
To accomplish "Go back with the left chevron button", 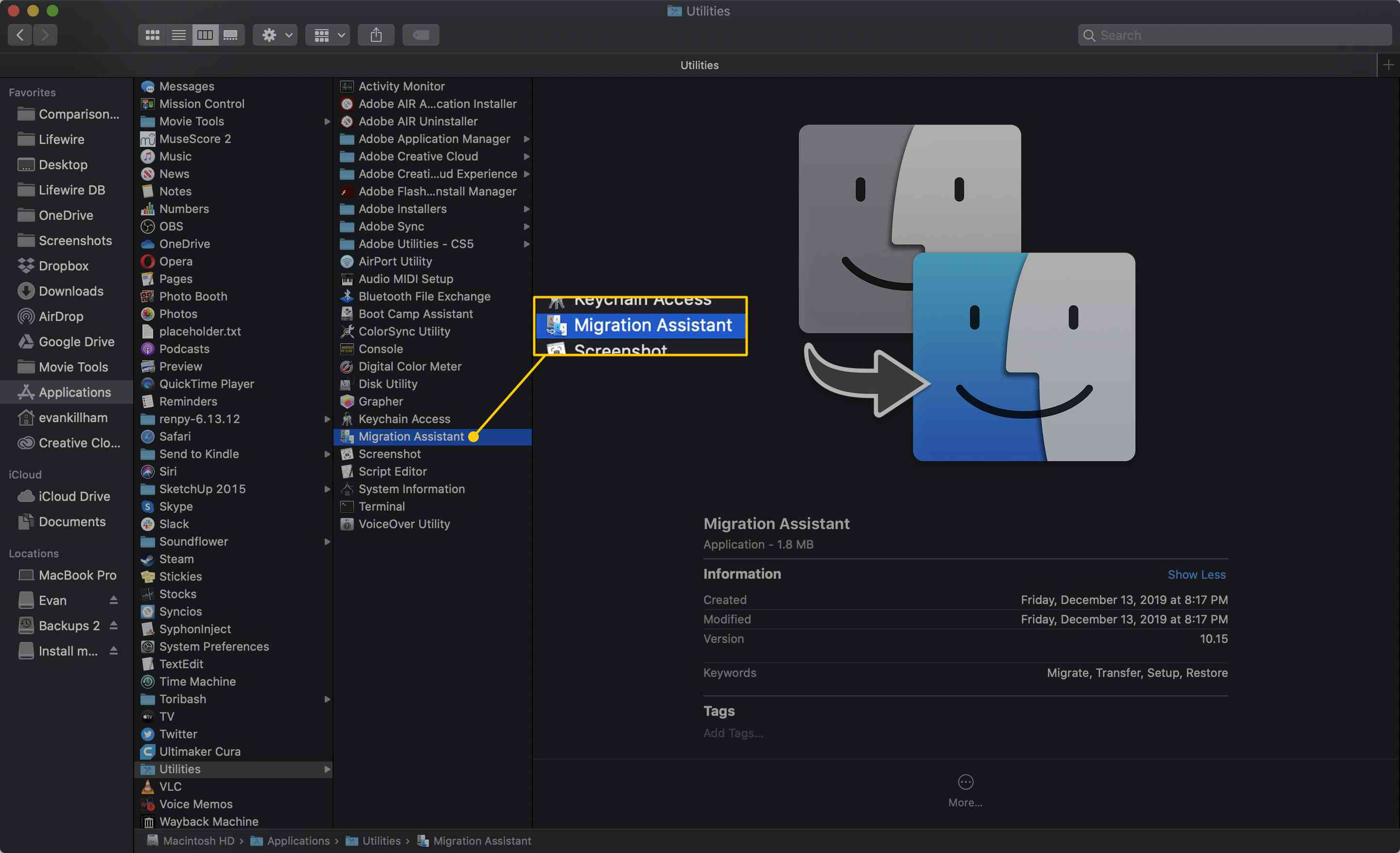I will 20,35.
